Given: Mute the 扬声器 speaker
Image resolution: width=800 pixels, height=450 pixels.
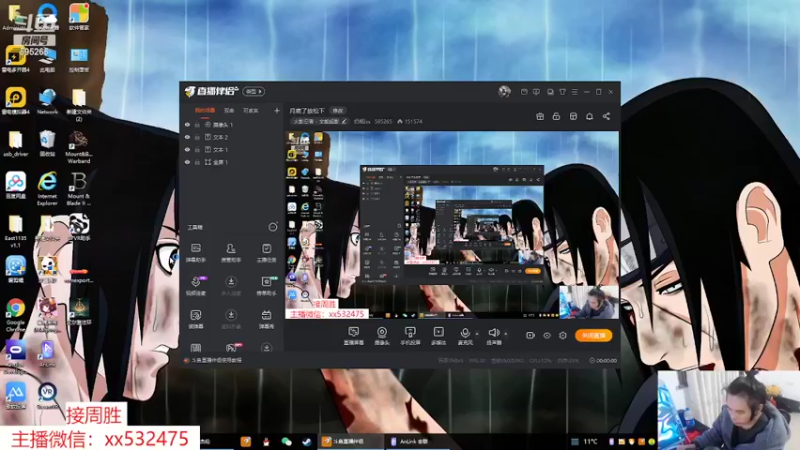Looking at the screenshot, I should click(493, 336).
